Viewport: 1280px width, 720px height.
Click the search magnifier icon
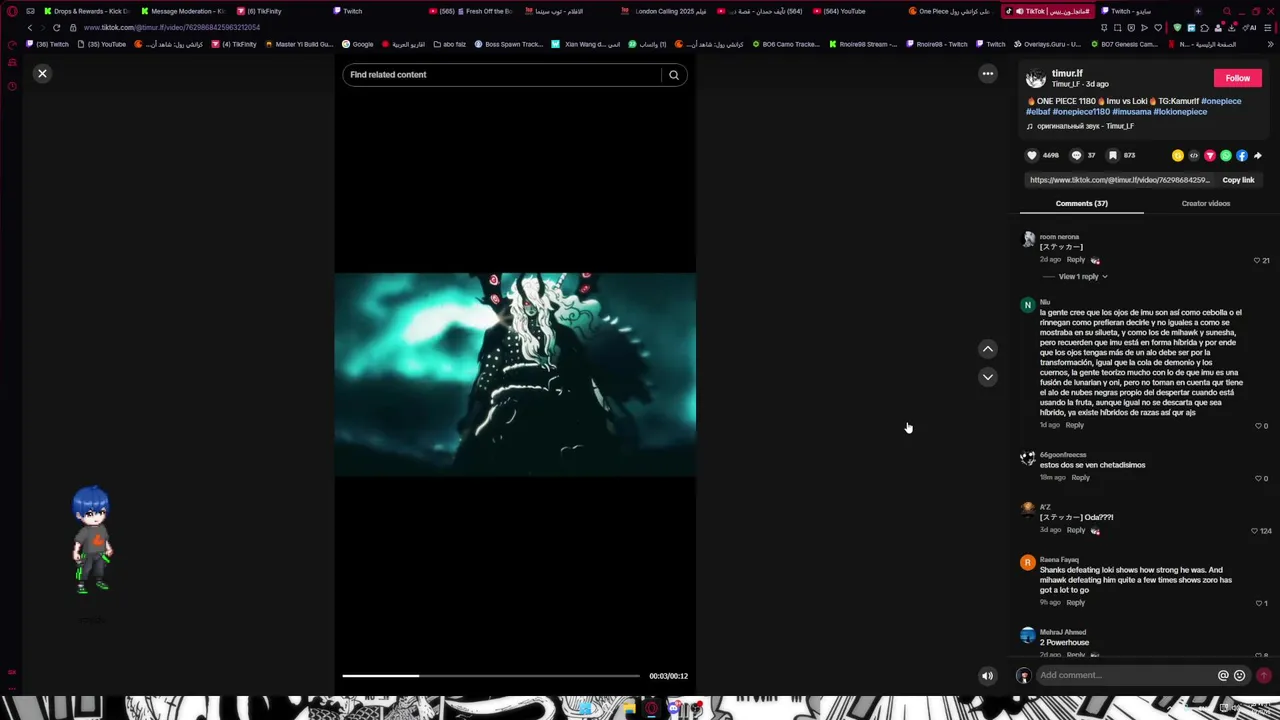click(674, 75)
